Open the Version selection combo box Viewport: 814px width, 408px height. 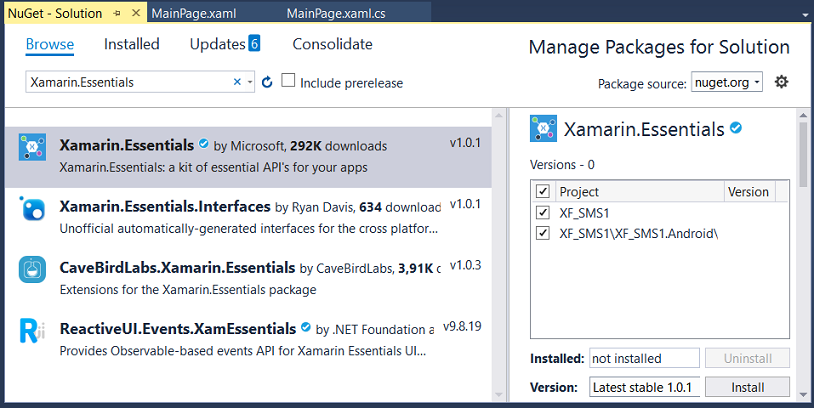tap(644, 387)
